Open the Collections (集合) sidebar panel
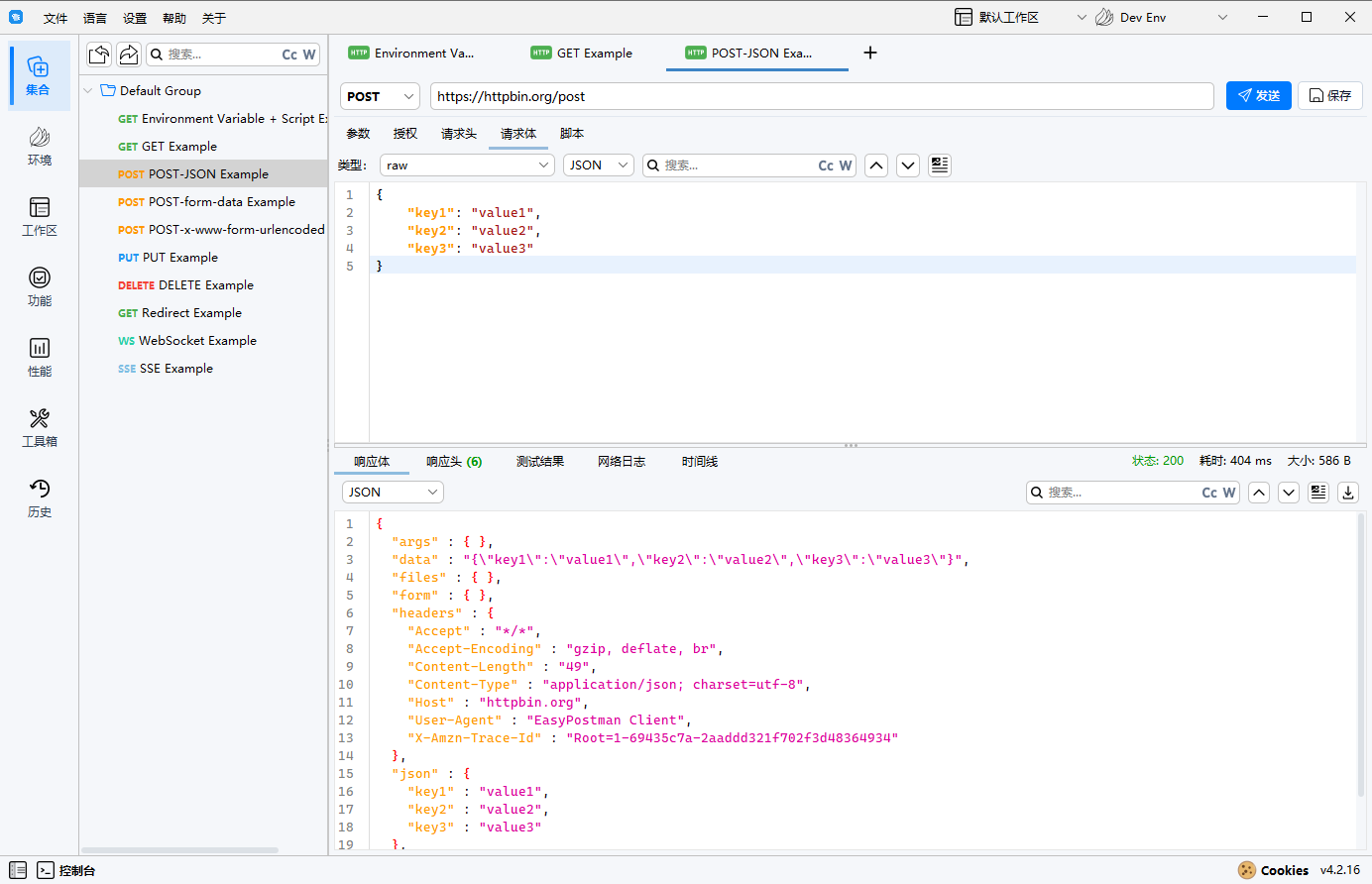1372x884 pixels. point(39,75)
